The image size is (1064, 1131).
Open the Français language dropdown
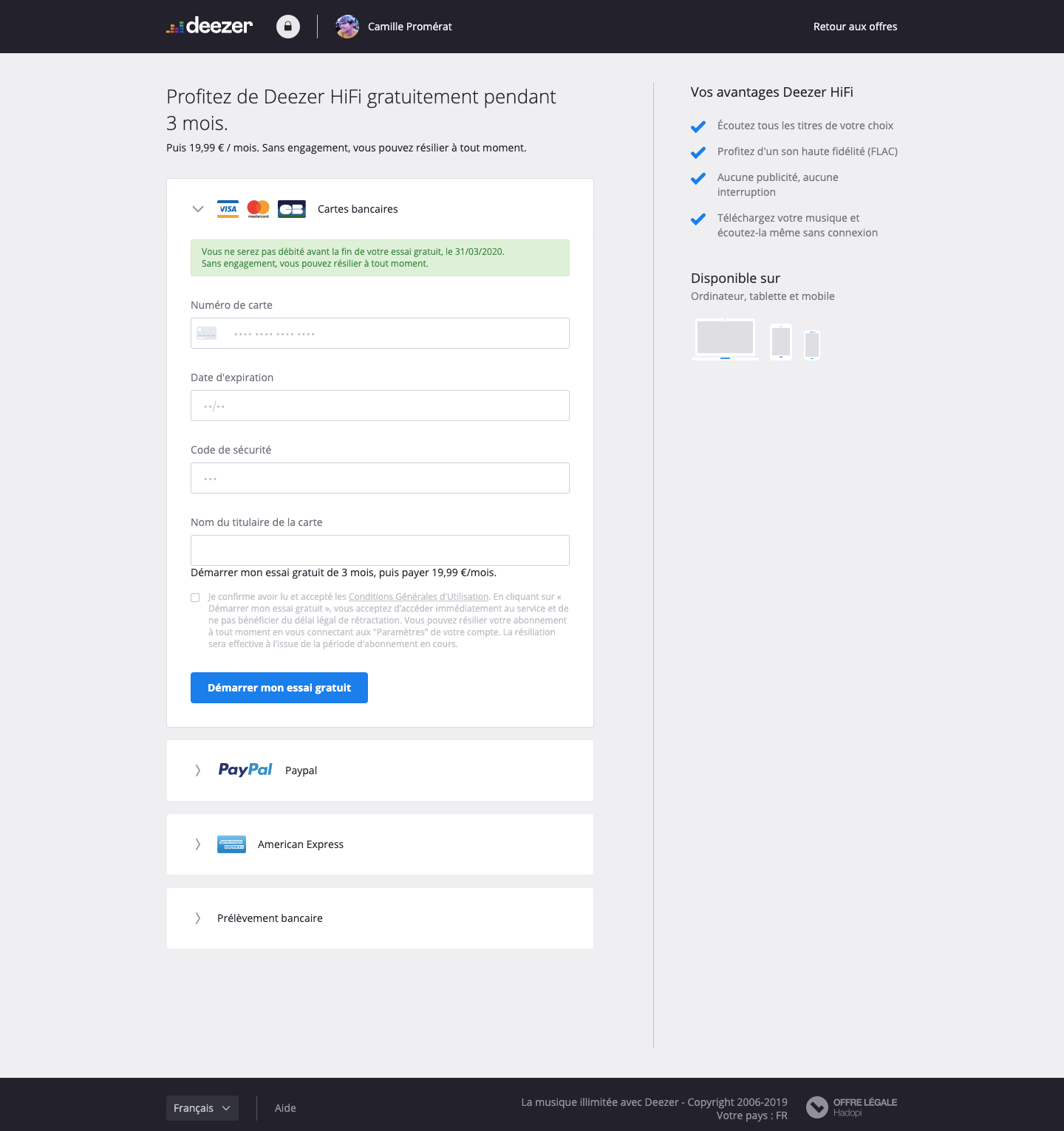(x=202, y=1108)
